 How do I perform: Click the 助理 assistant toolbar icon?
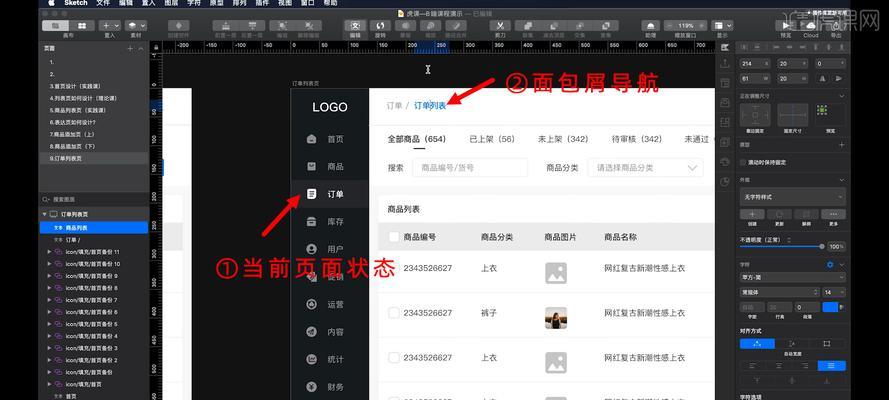point(650,25)
